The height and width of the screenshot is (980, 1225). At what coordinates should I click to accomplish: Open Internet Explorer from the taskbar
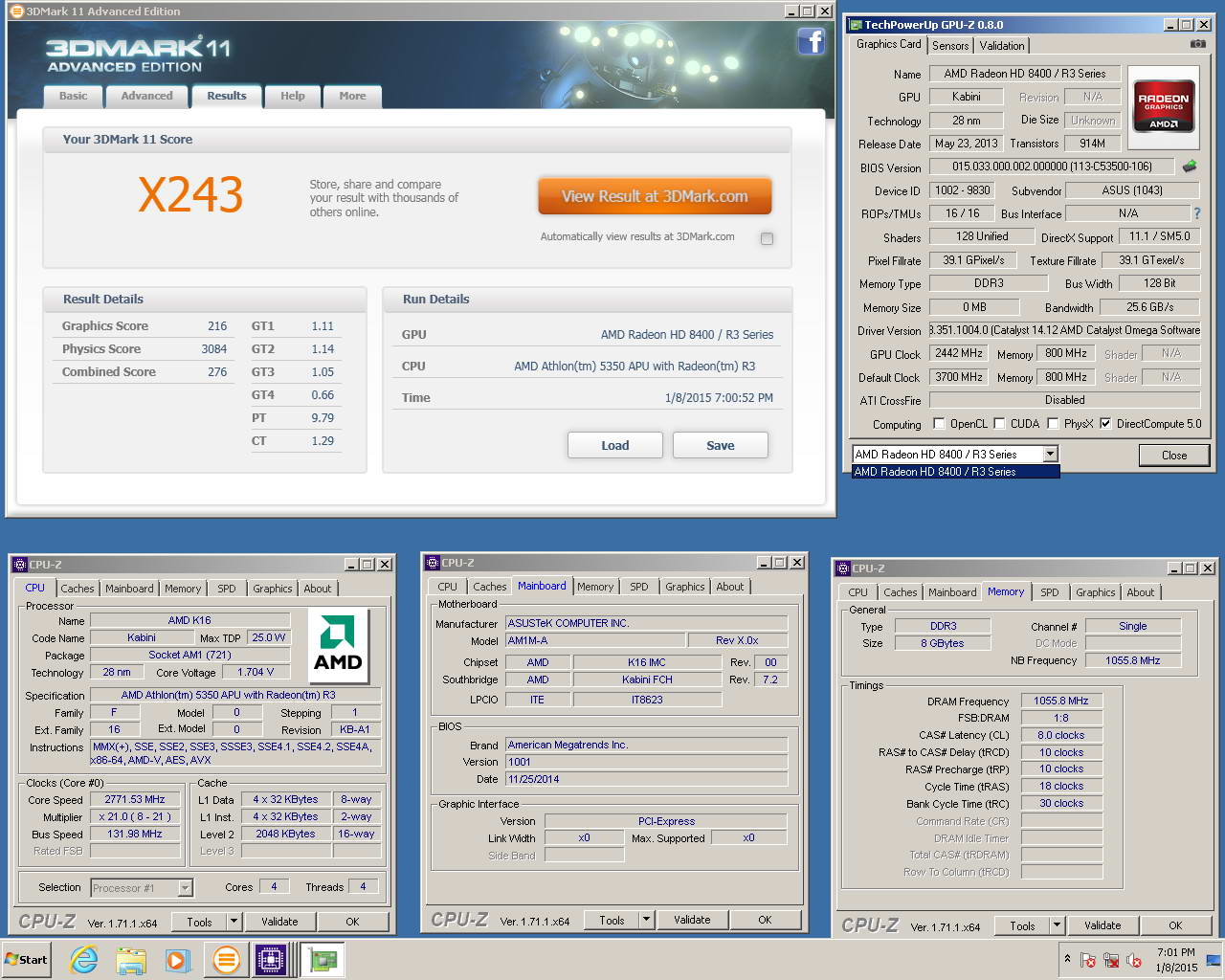(x=84, y=960)
